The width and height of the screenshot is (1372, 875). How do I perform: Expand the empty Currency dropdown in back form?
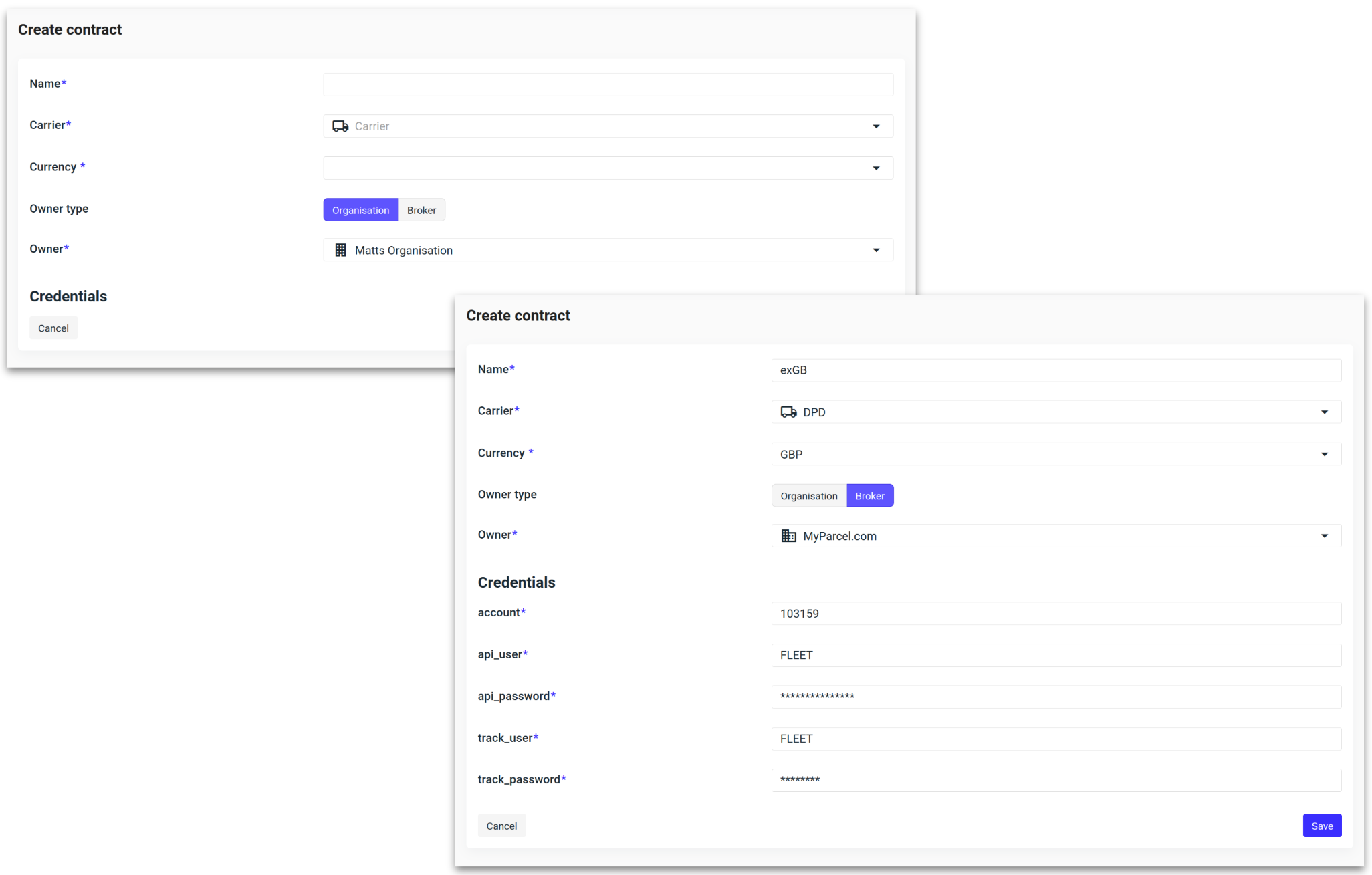click(876, 168)
